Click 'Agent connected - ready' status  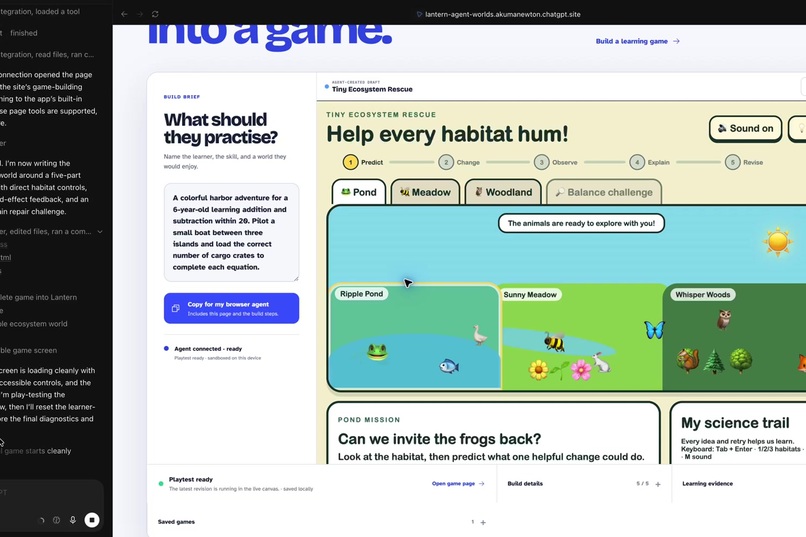pyautogui.click(x=208, y=349)
